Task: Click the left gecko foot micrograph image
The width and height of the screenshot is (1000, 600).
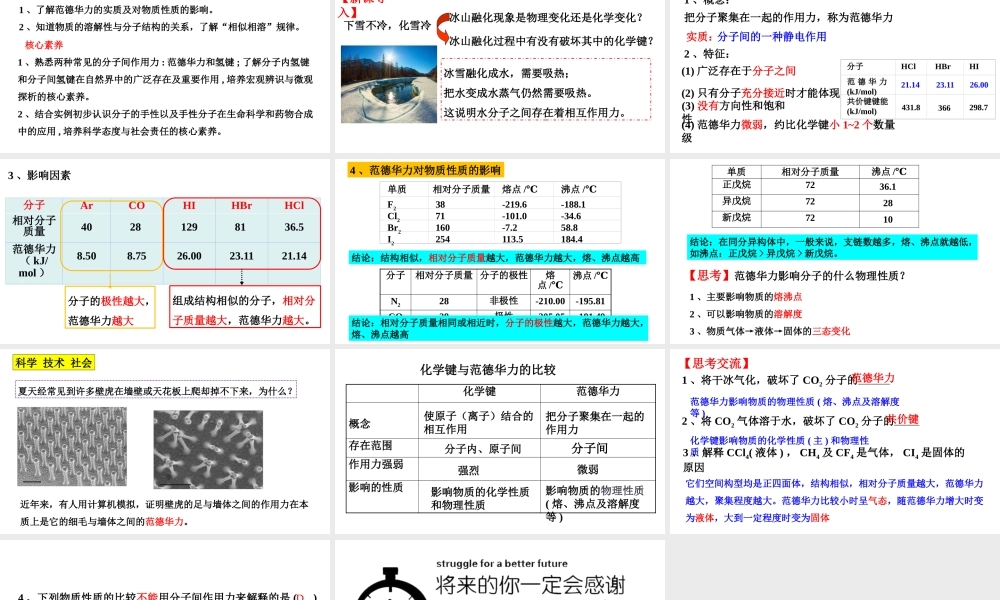Action: tap(71, 446)
